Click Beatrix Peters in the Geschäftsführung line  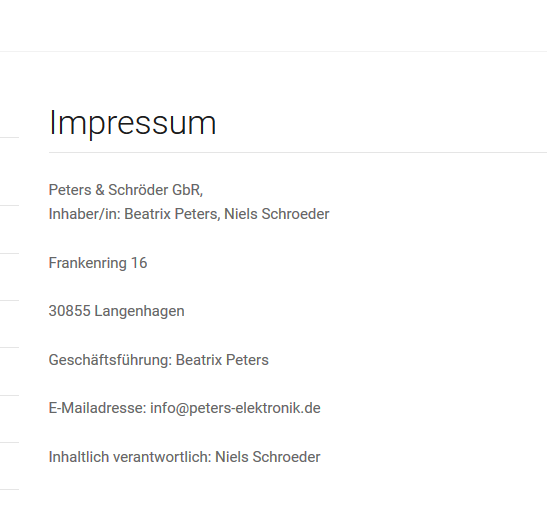coord(222,360)
